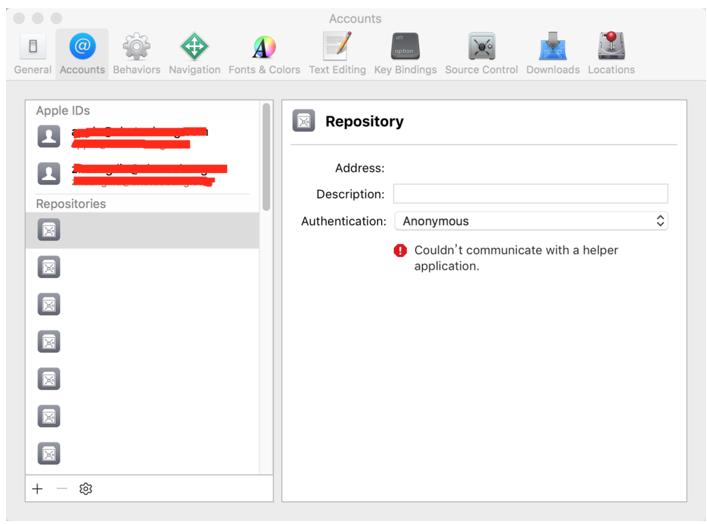Open the General preferences pane

point(32,54)
